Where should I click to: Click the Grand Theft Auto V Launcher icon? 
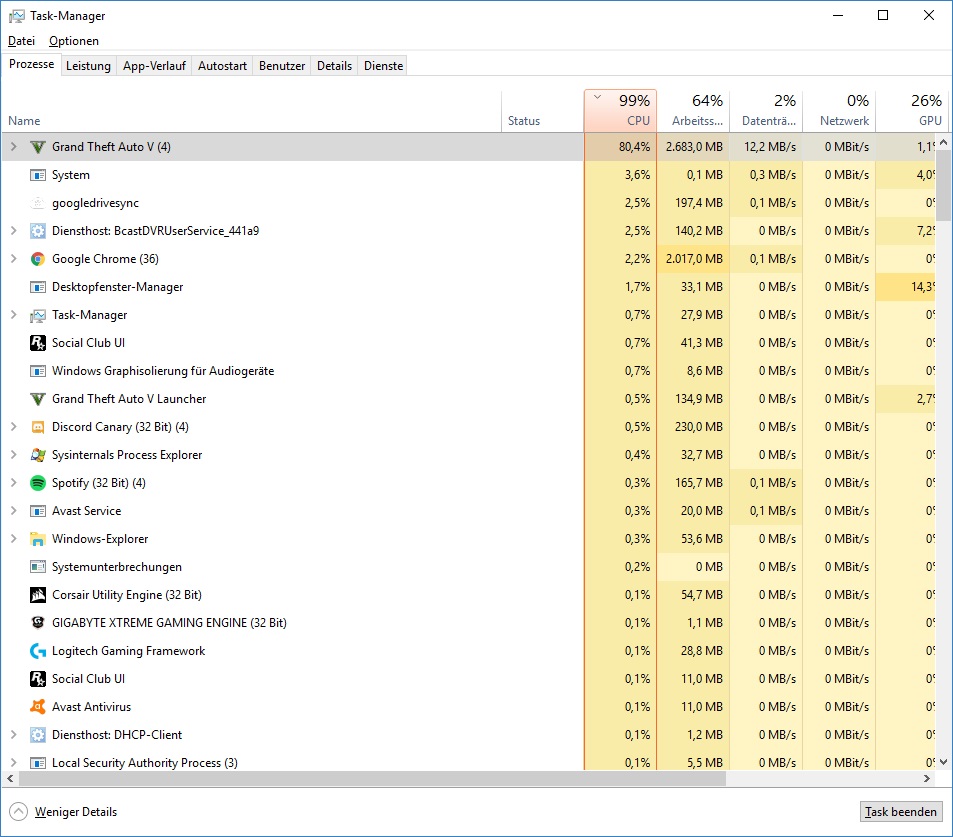pyautogui.click(x=38, y=399)
